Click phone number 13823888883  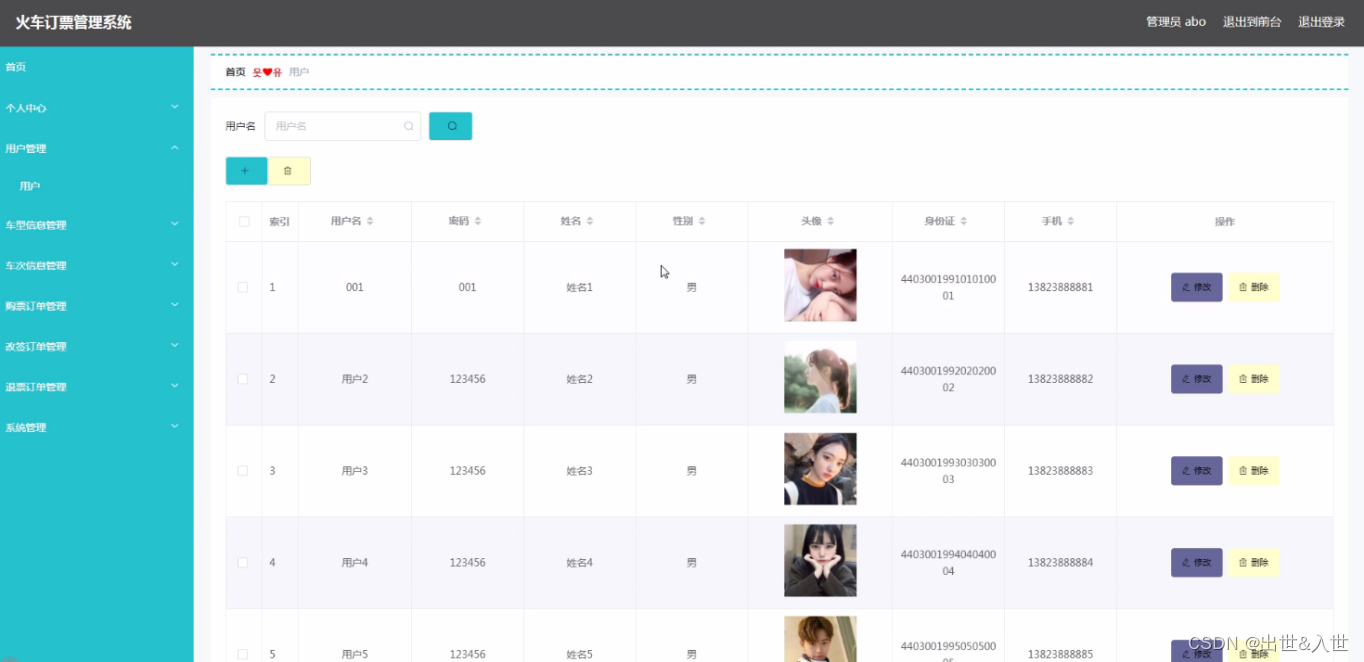point(1060,471)
